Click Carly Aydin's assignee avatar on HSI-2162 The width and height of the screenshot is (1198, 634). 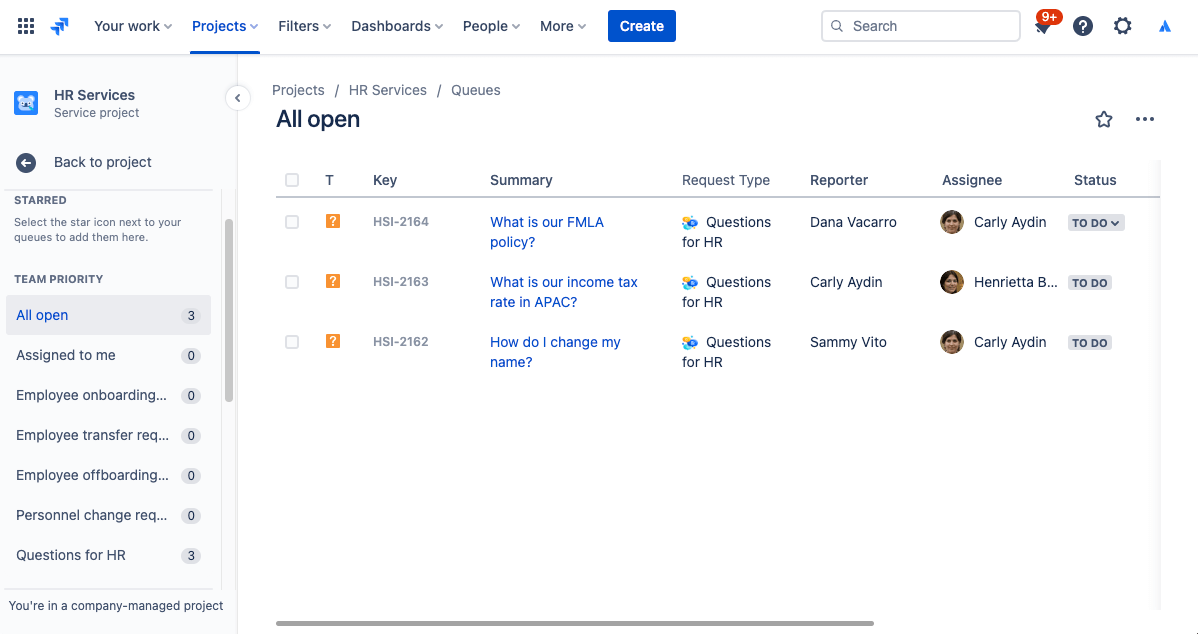click(x=951, y=342)
